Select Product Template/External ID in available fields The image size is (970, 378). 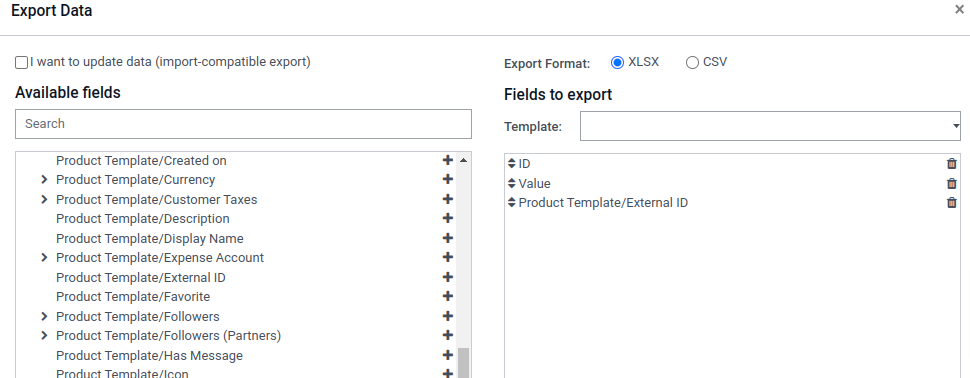tap(140, 278)
